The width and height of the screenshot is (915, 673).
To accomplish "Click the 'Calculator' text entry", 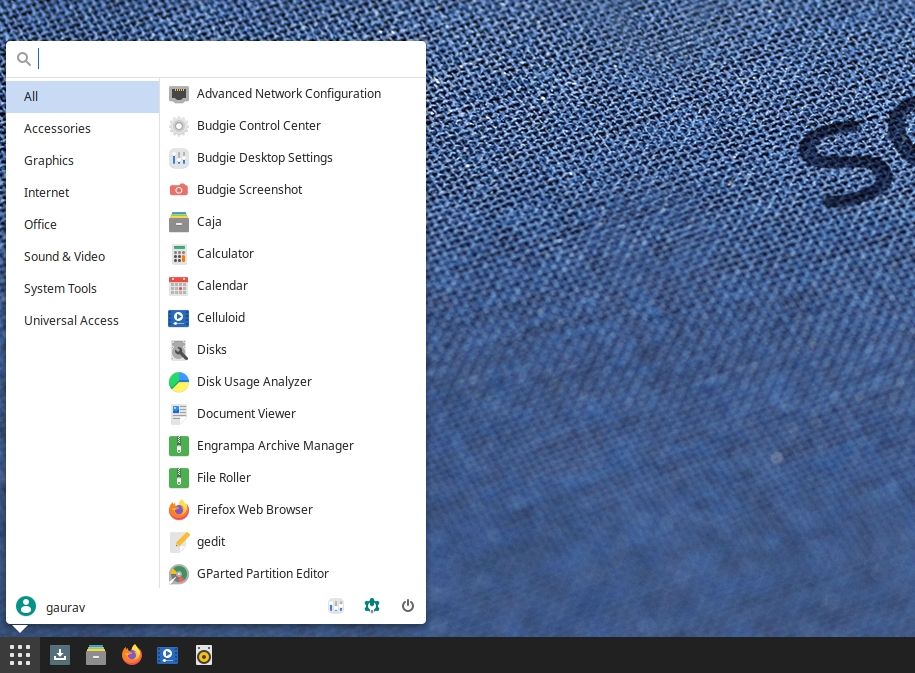I will 225,254.
